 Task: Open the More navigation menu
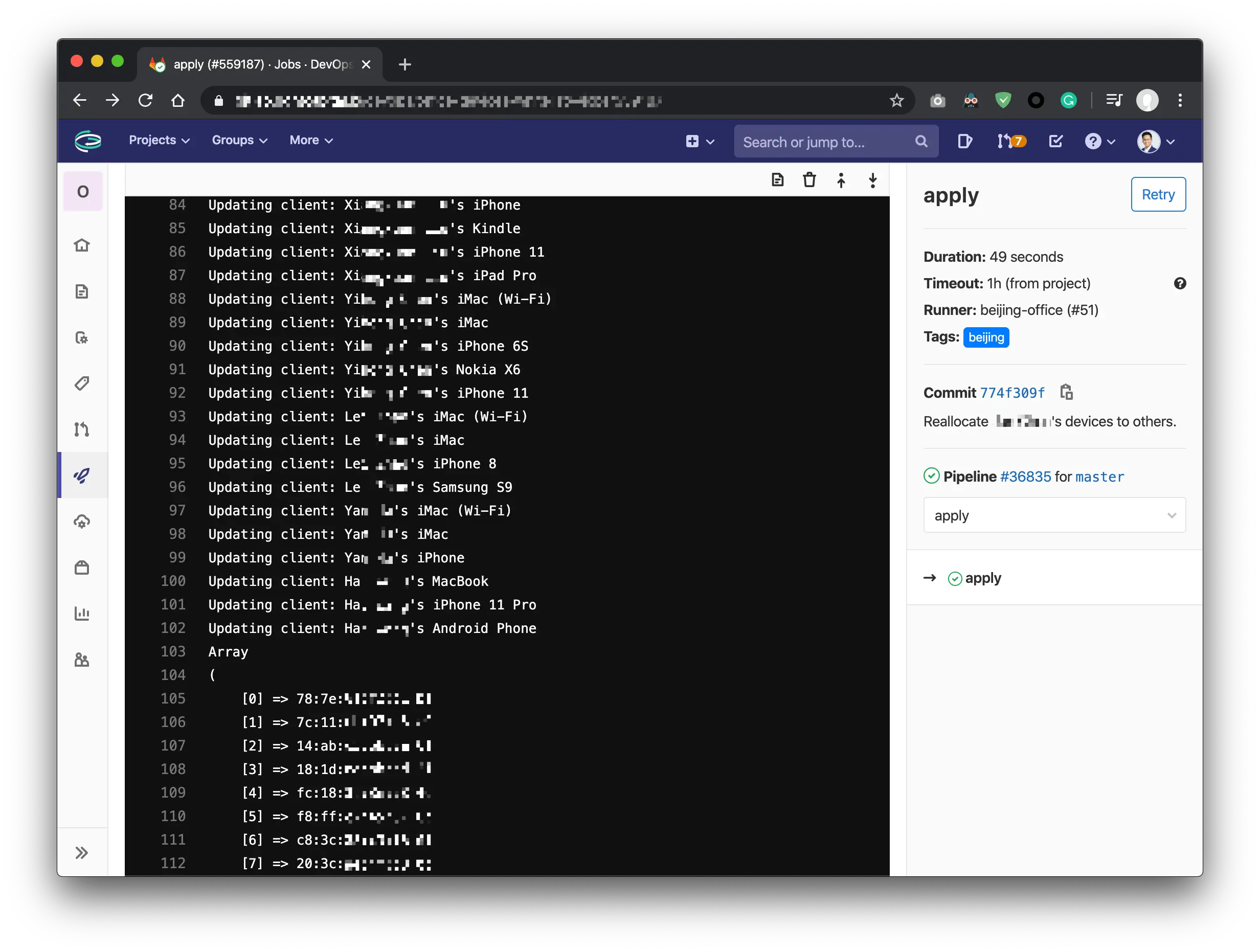tap(311, 140)
